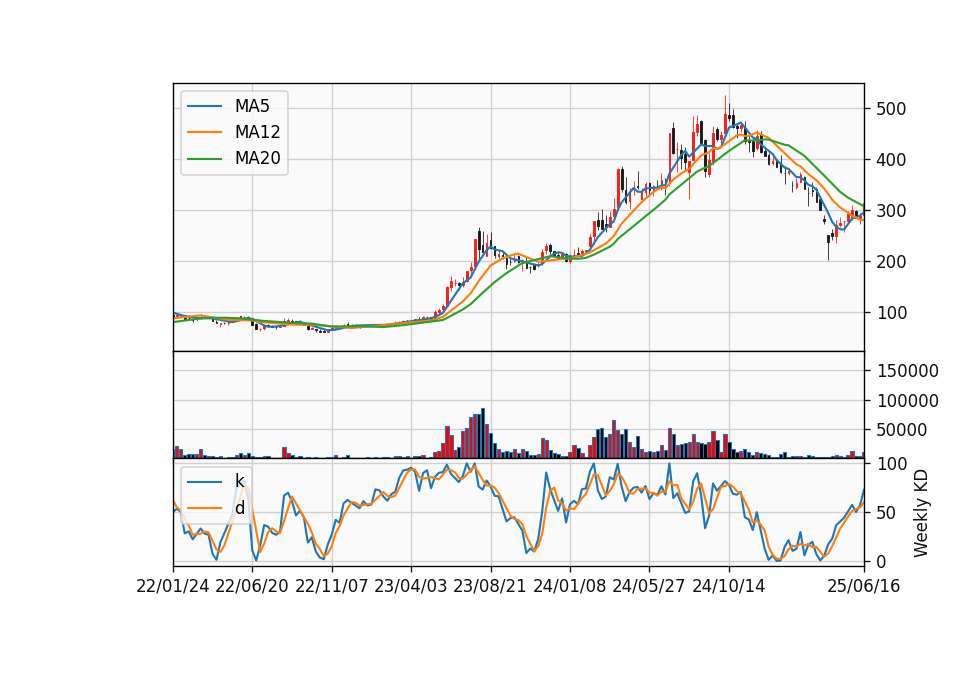Click the 23/08/21 date tick label
The width and height of the screenshot is (960, 690).
490,586
